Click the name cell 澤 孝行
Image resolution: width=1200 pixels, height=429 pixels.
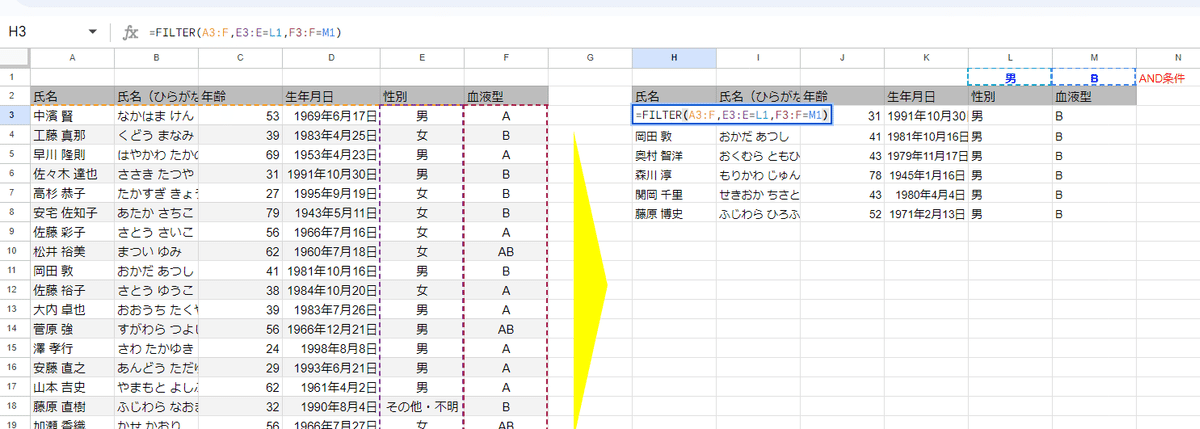tap(73, 348)
